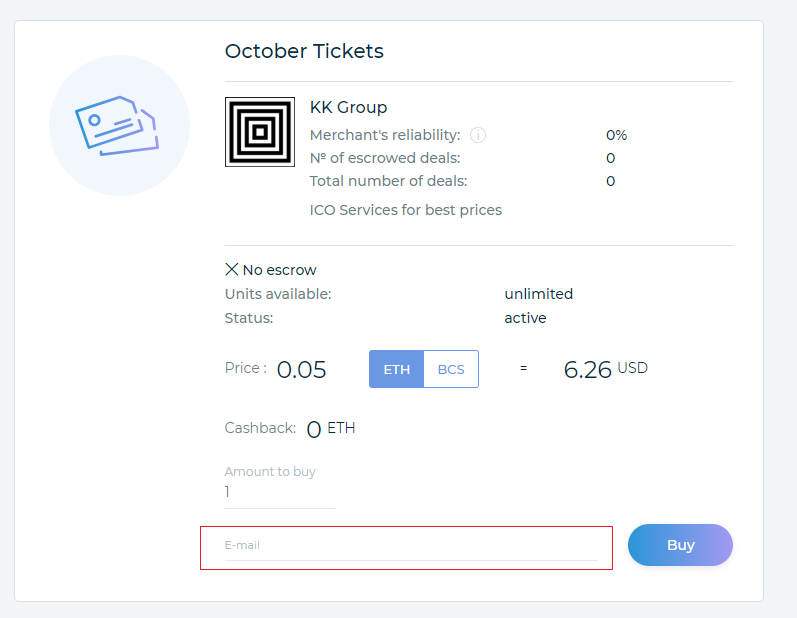Image resolution: width=797 pixels, height=618 pixels.
Task: Click the info icon beside Merchant's reliability
Action: (x=478, y=135)
